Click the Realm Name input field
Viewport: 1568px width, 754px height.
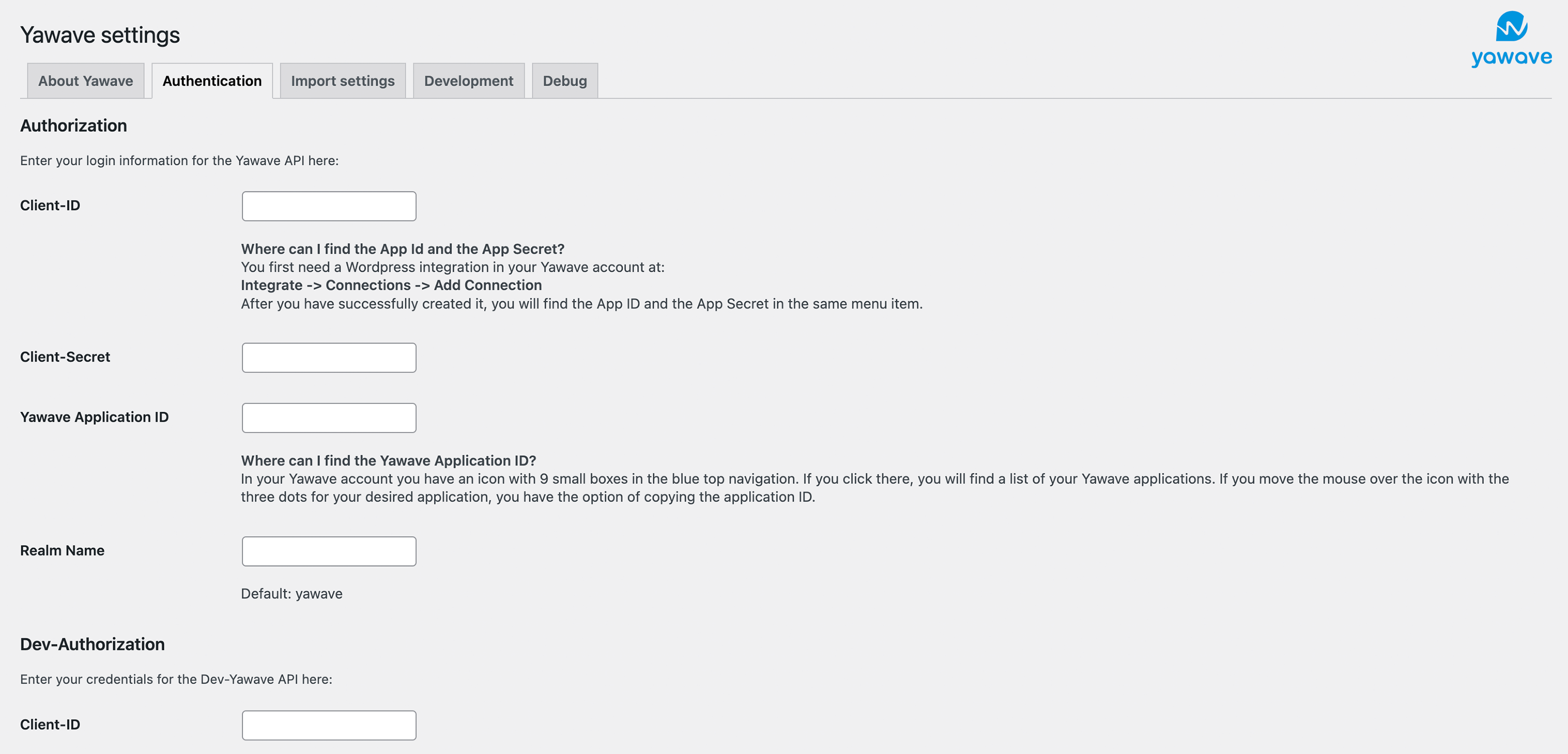coord(329,551)
